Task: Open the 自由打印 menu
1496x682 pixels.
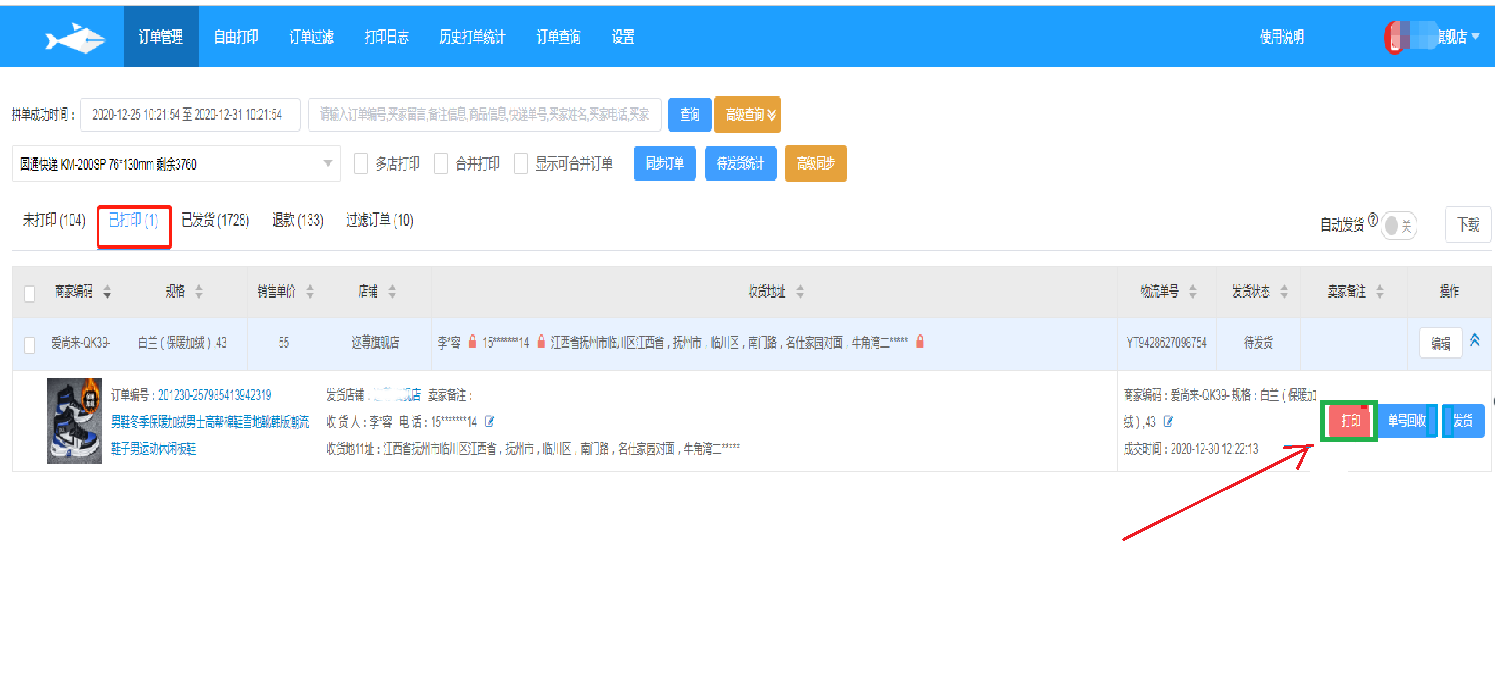Action: pyautogui.click(x=236, y=37)
